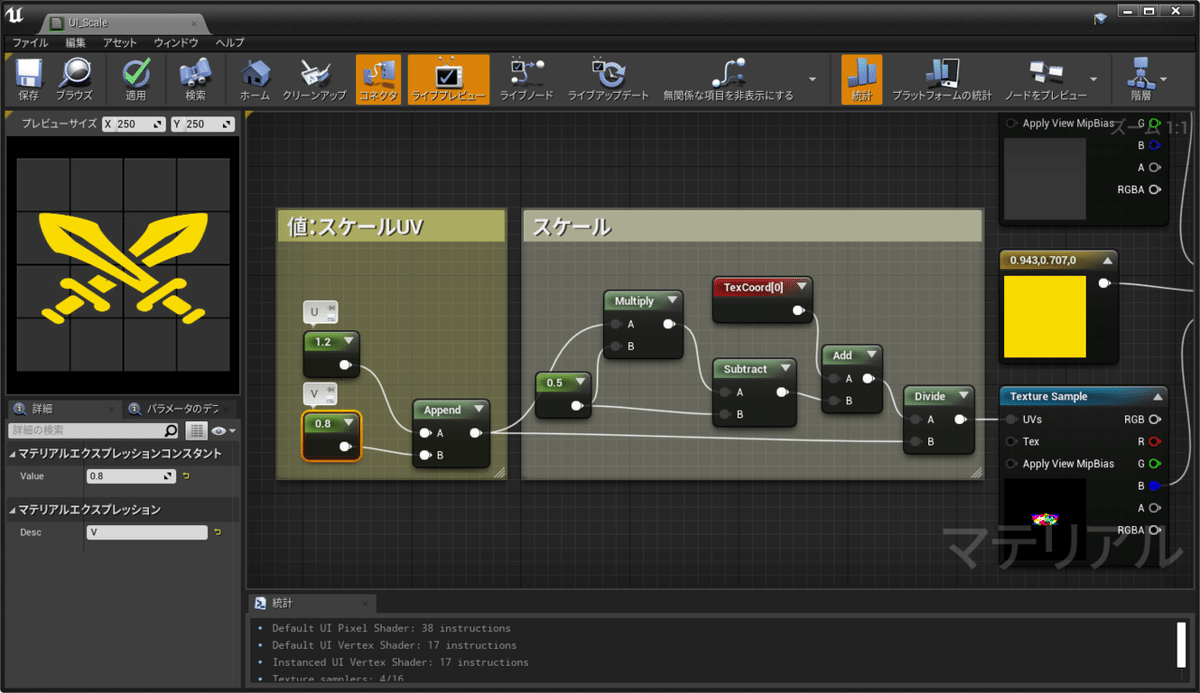Close the UI_Scale tab

[192, 23]
